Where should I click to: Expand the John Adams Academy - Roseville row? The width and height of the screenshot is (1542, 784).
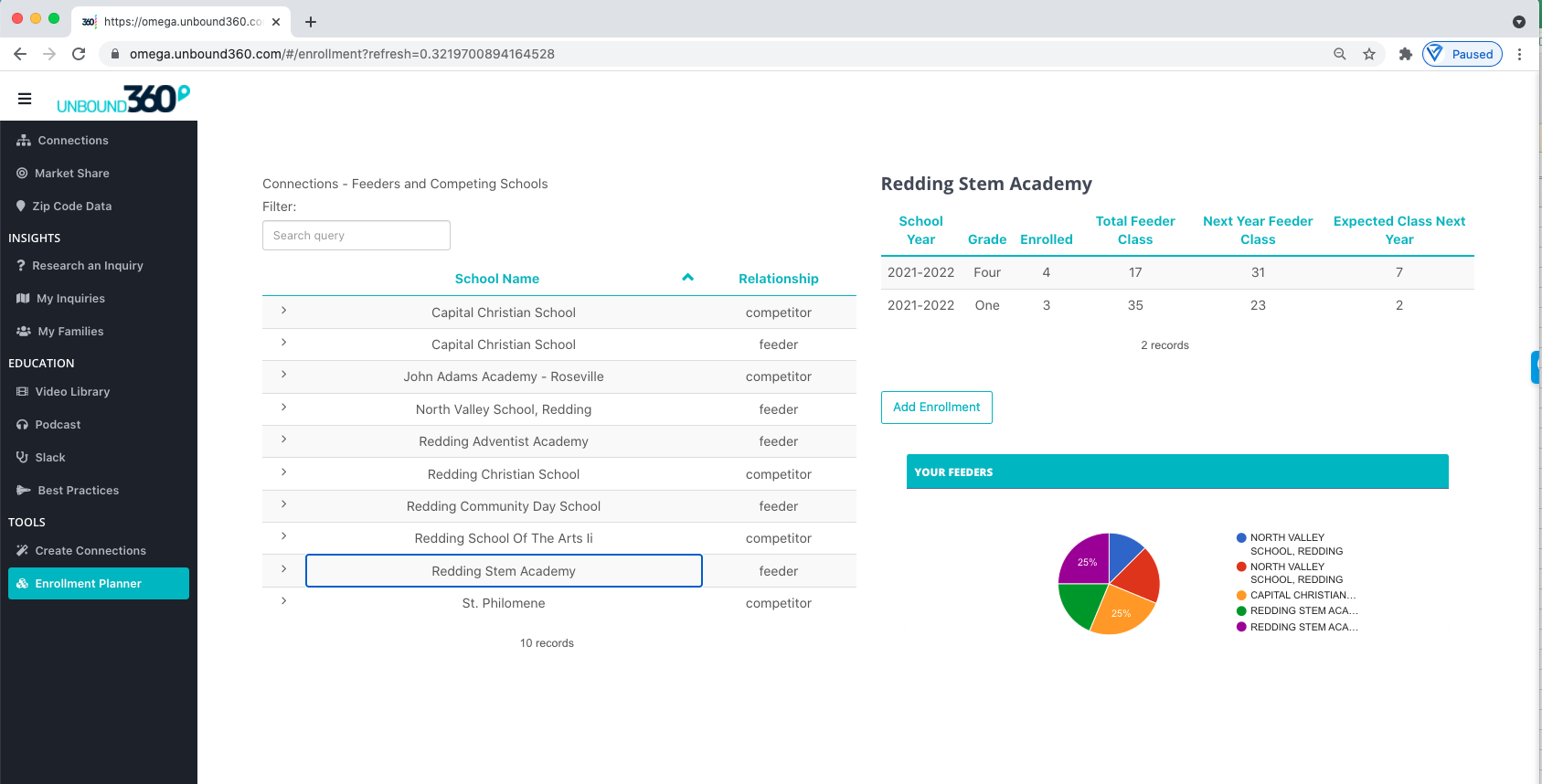284,375
